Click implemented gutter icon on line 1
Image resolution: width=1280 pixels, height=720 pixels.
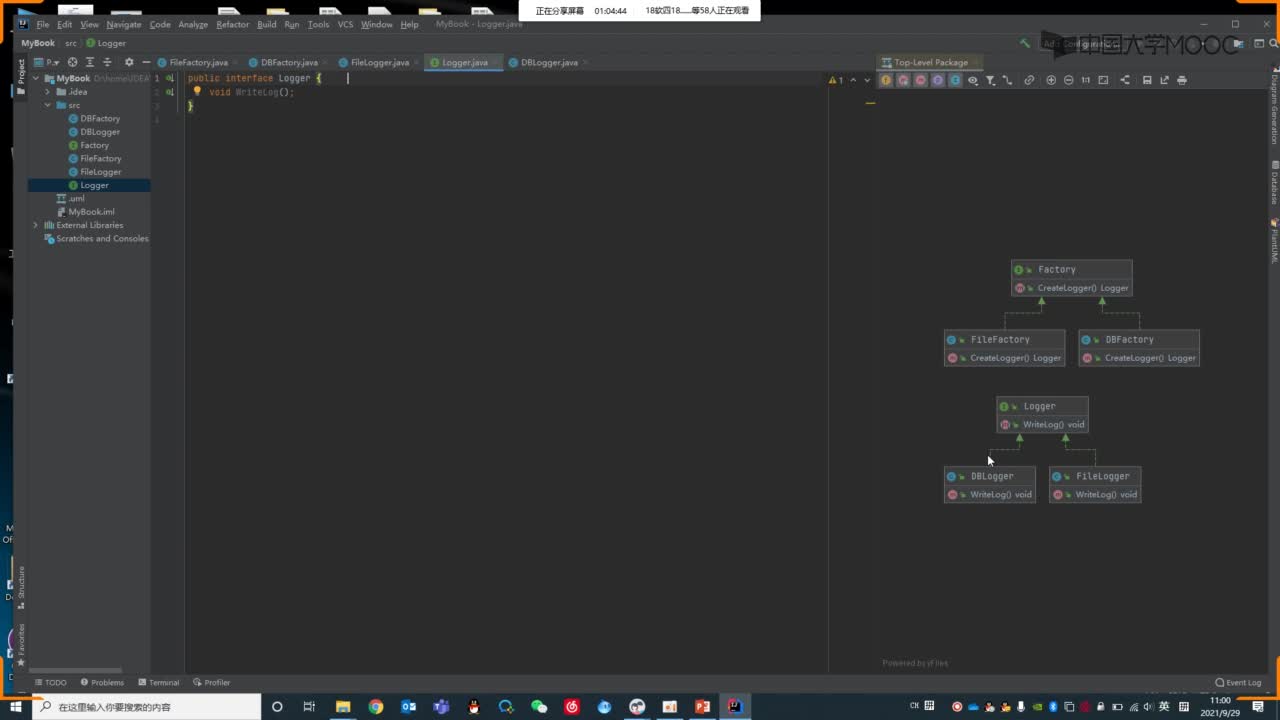pos(170,78)
